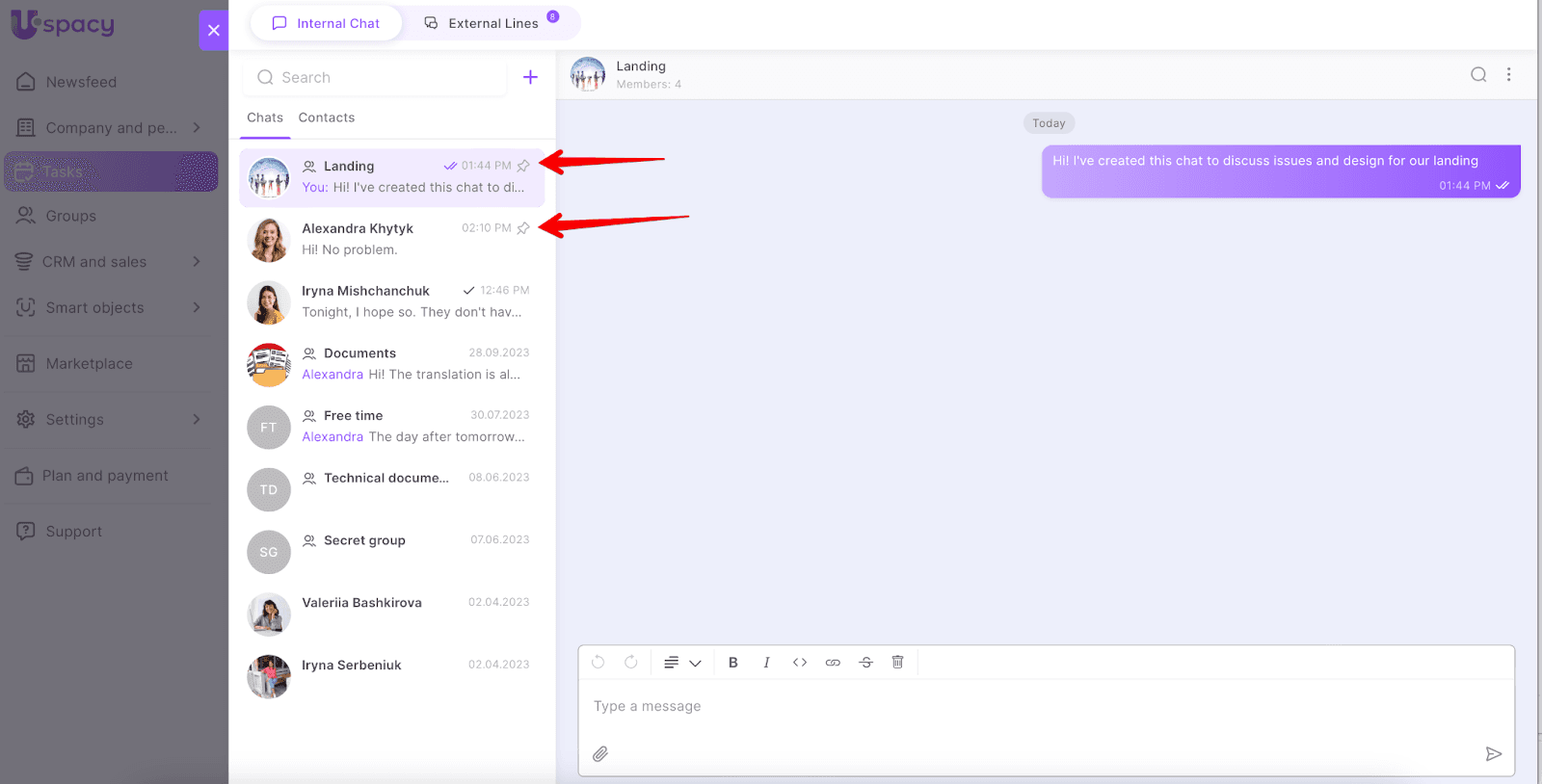Open the Contacts tab

coord(326,118)
